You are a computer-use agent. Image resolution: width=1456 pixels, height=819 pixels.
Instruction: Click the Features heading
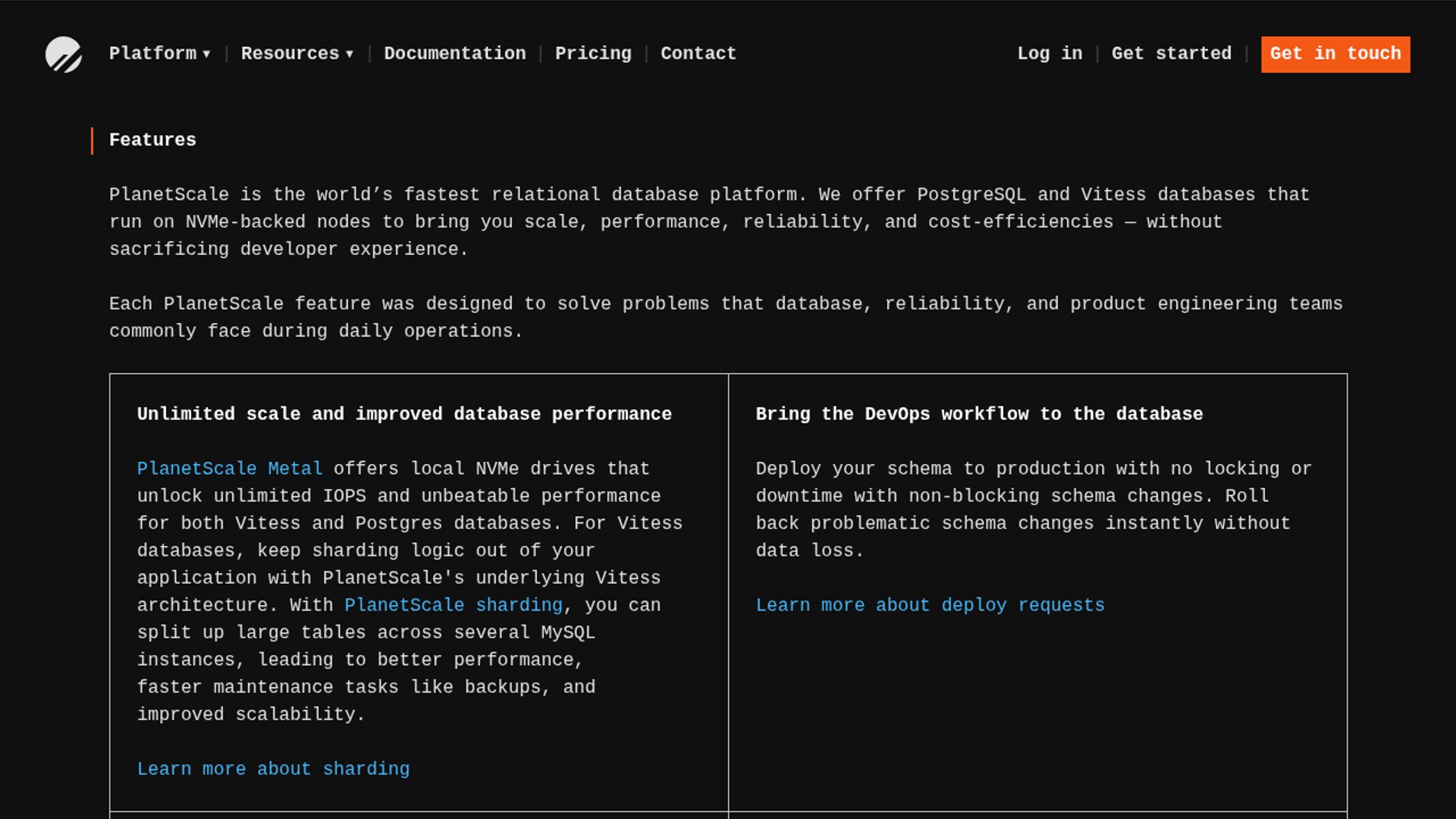(x=152, y=140)
